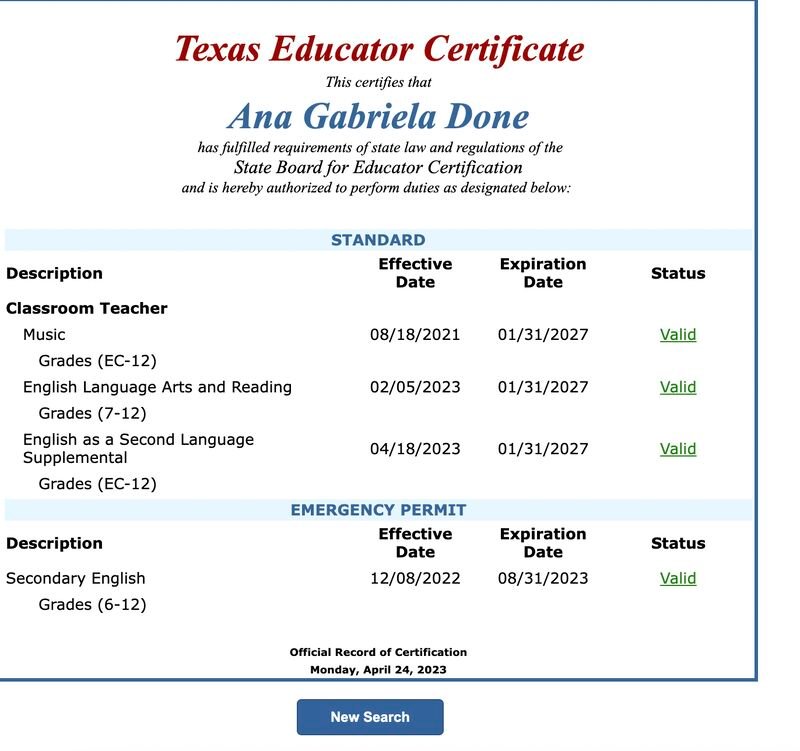The image size is (800, 751).
Task: Click the Music expiration date 01/31/2027
Action: point(543,335)
